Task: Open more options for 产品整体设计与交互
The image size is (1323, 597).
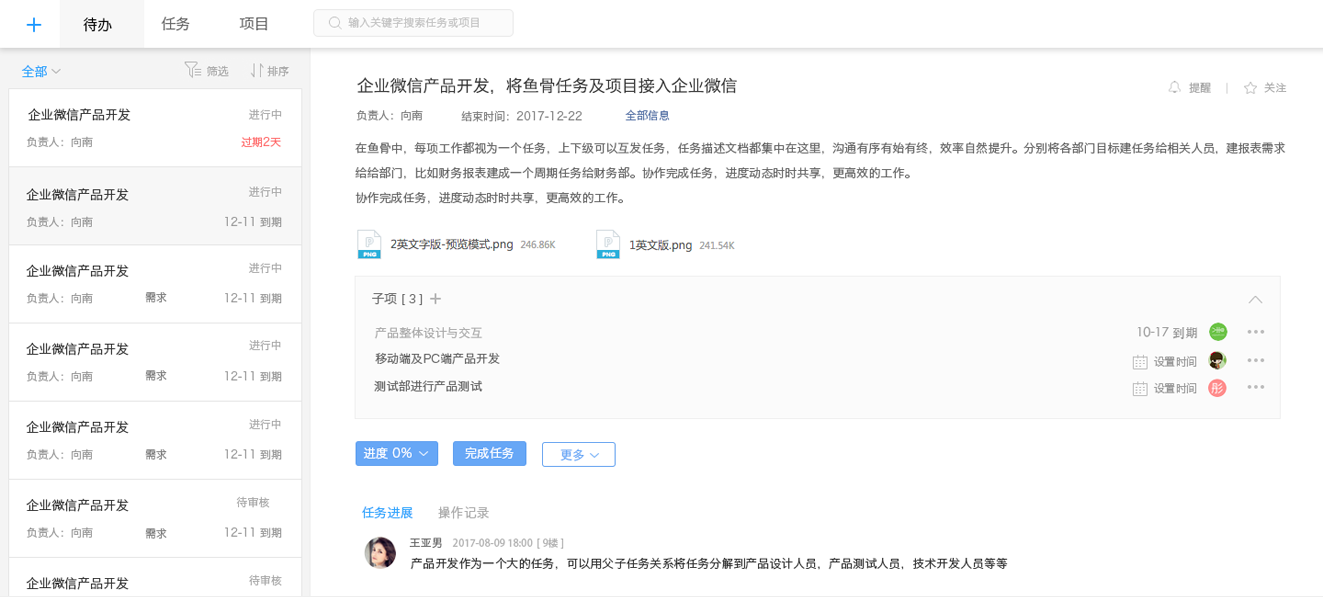Action: click(x=1256, y=332)
